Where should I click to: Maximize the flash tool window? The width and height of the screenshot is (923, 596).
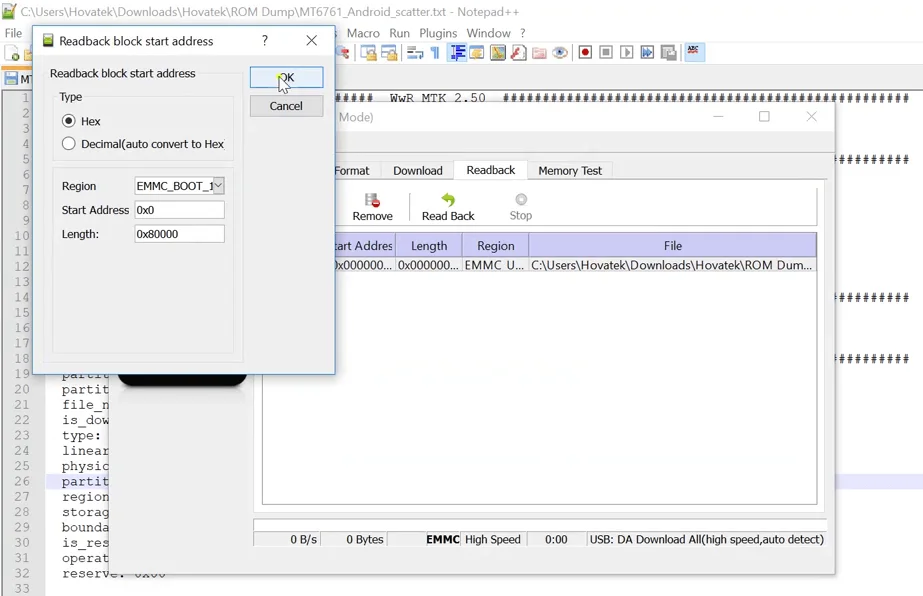point(764,117)
